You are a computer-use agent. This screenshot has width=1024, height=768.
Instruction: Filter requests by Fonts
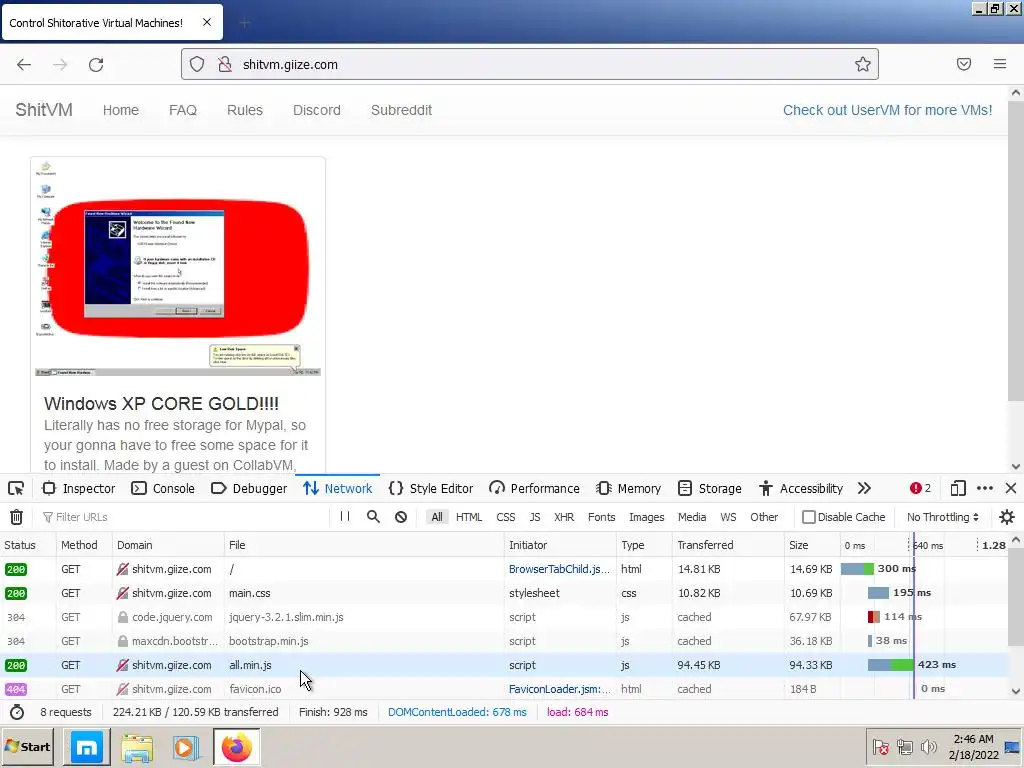[x=601, y=517]
